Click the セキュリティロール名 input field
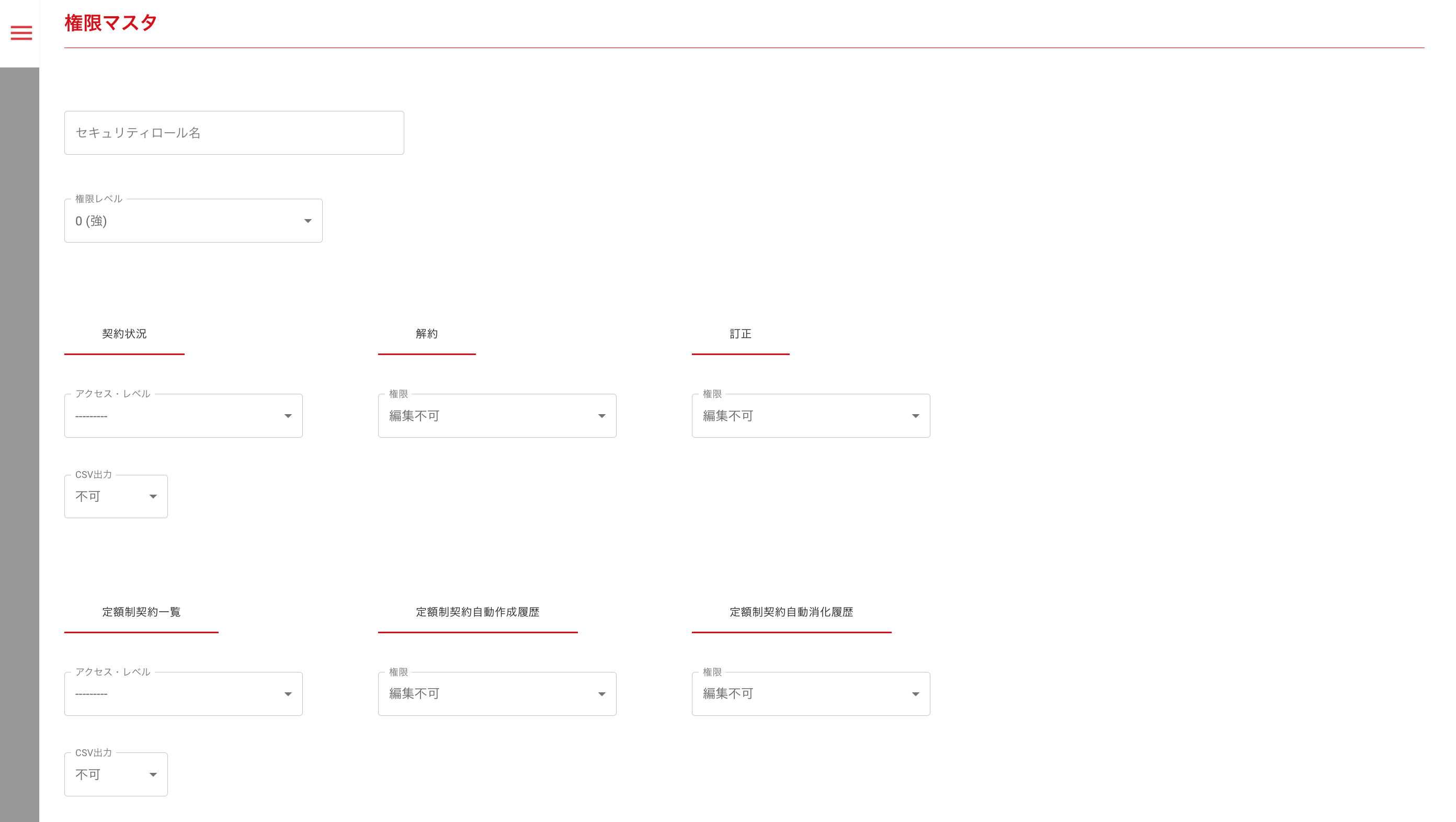The width and height of the screenshot is (1456, 822). click(x=234, y=133)
